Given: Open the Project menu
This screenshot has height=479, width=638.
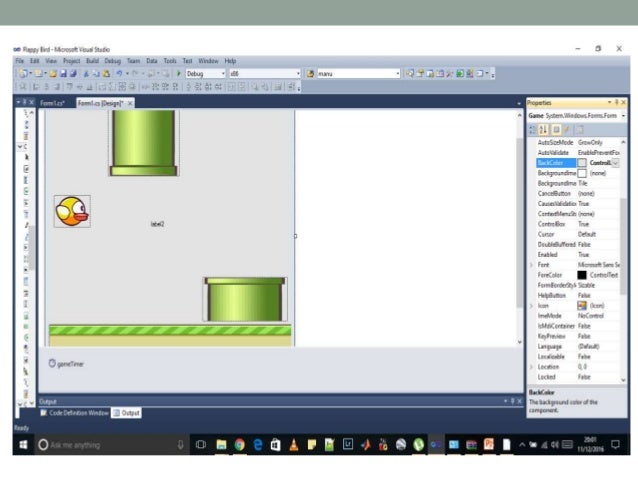Looking at the screenshot, I should point(72,61).
